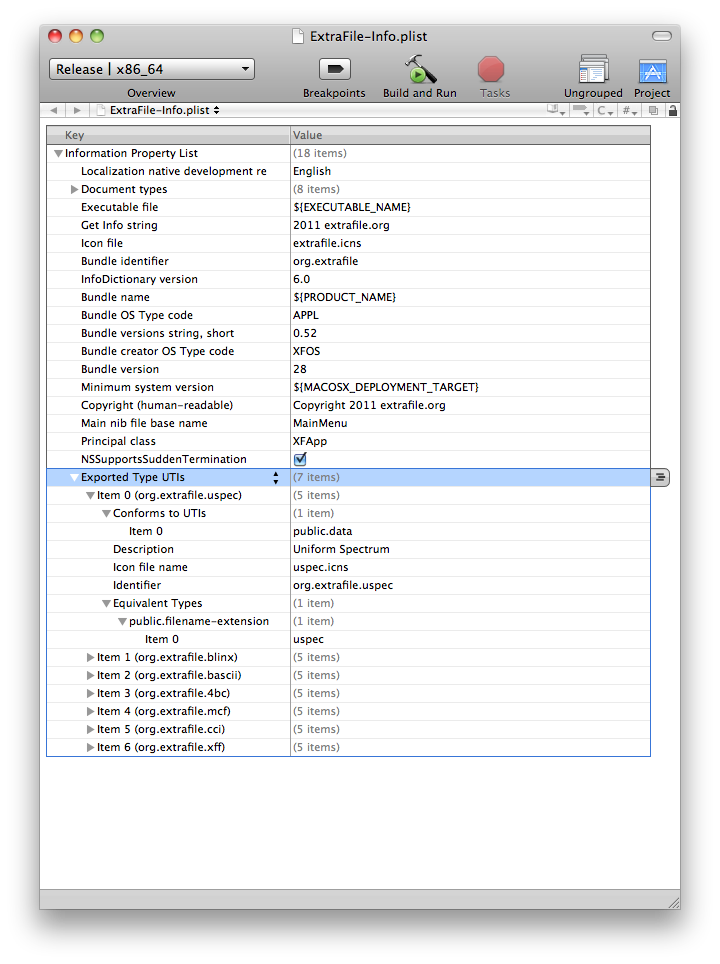Click the lock icon in navigation bar
Screen dimensions: 720x964
click(673, 111)
